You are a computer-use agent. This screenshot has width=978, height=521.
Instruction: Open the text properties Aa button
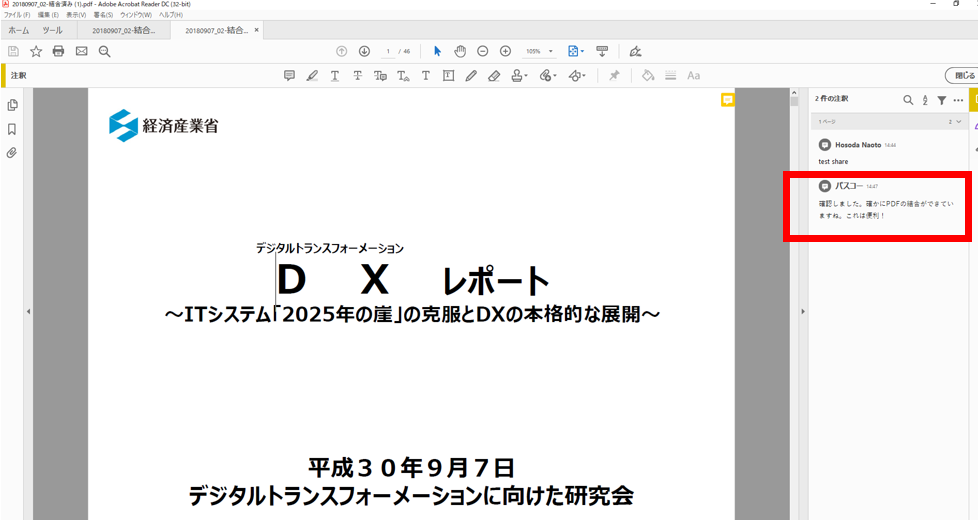click(x=694, y=75)
